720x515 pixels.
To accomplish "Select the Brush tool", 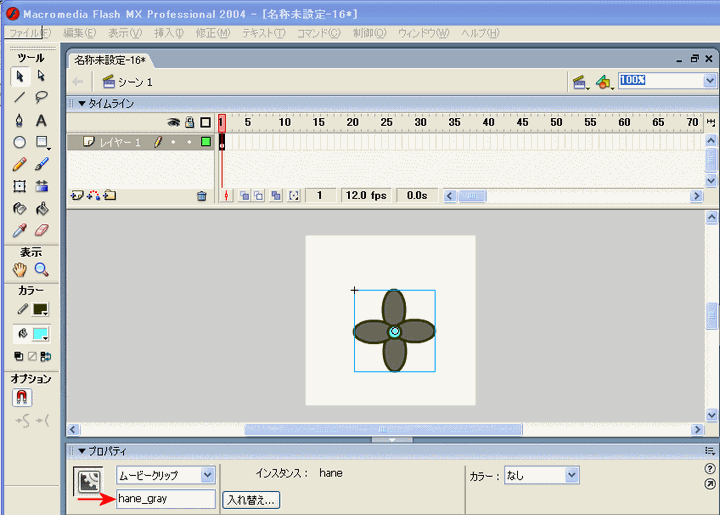I will [x=41, y=165].
